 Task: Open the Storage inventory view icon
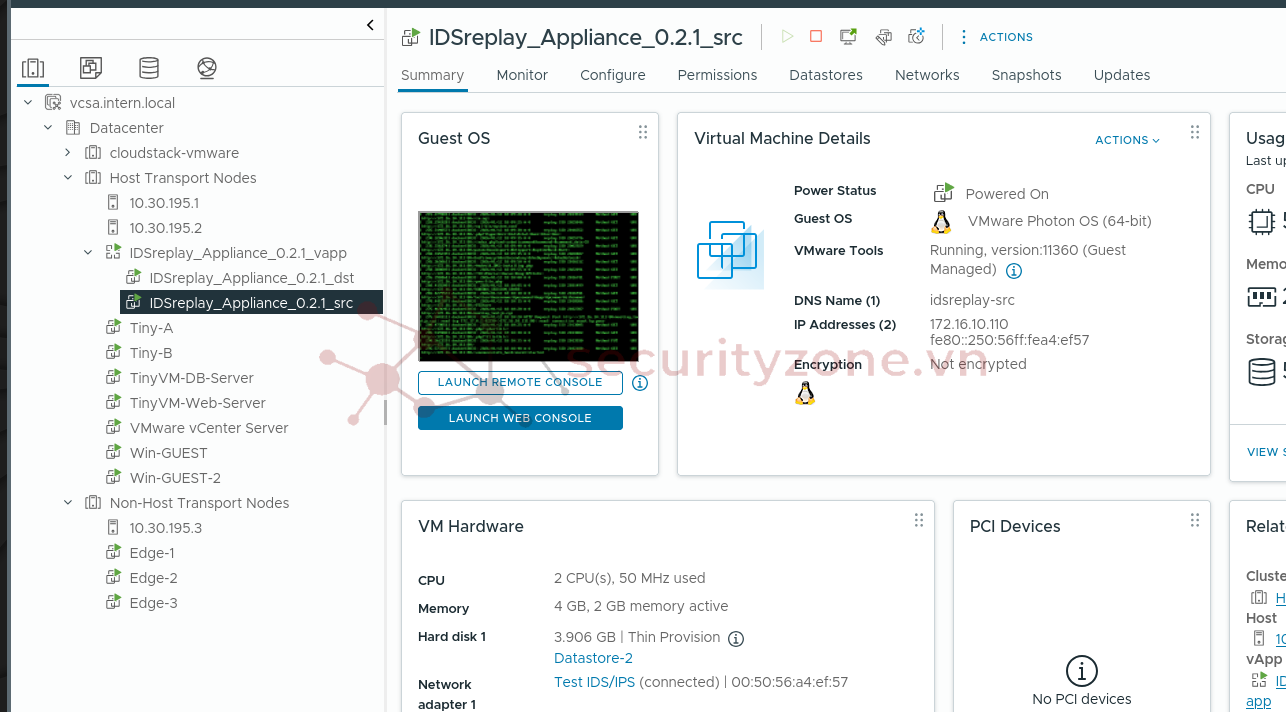tap(149, 68)
